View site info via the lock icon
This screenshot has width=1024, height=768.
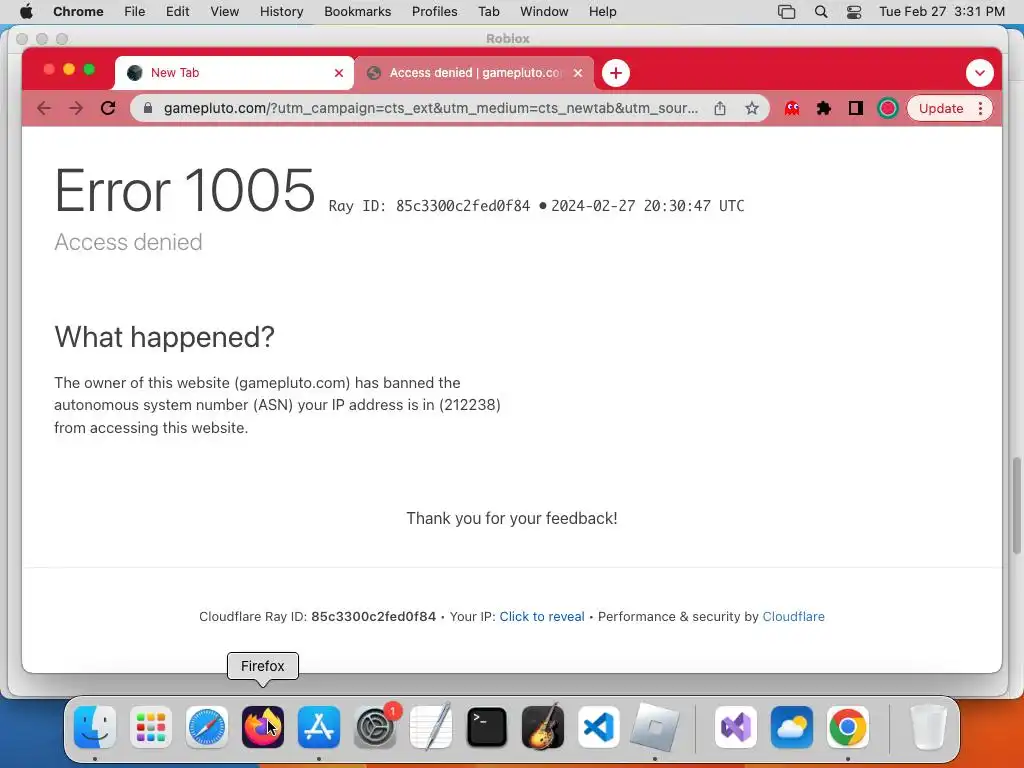148,108
